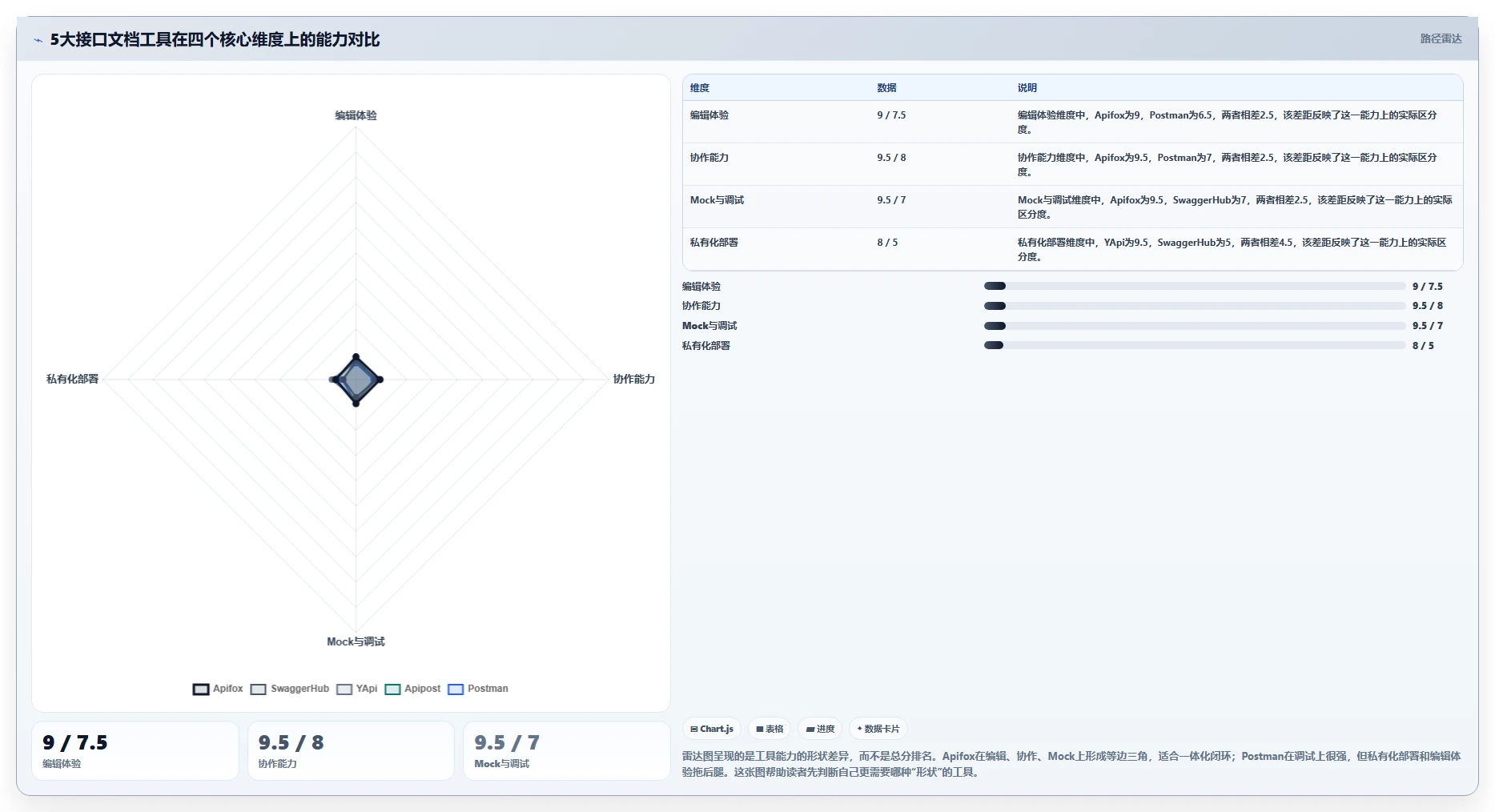Click the small icon before the title
This screenshot has height=812, width=1495.
click(38, 40)
